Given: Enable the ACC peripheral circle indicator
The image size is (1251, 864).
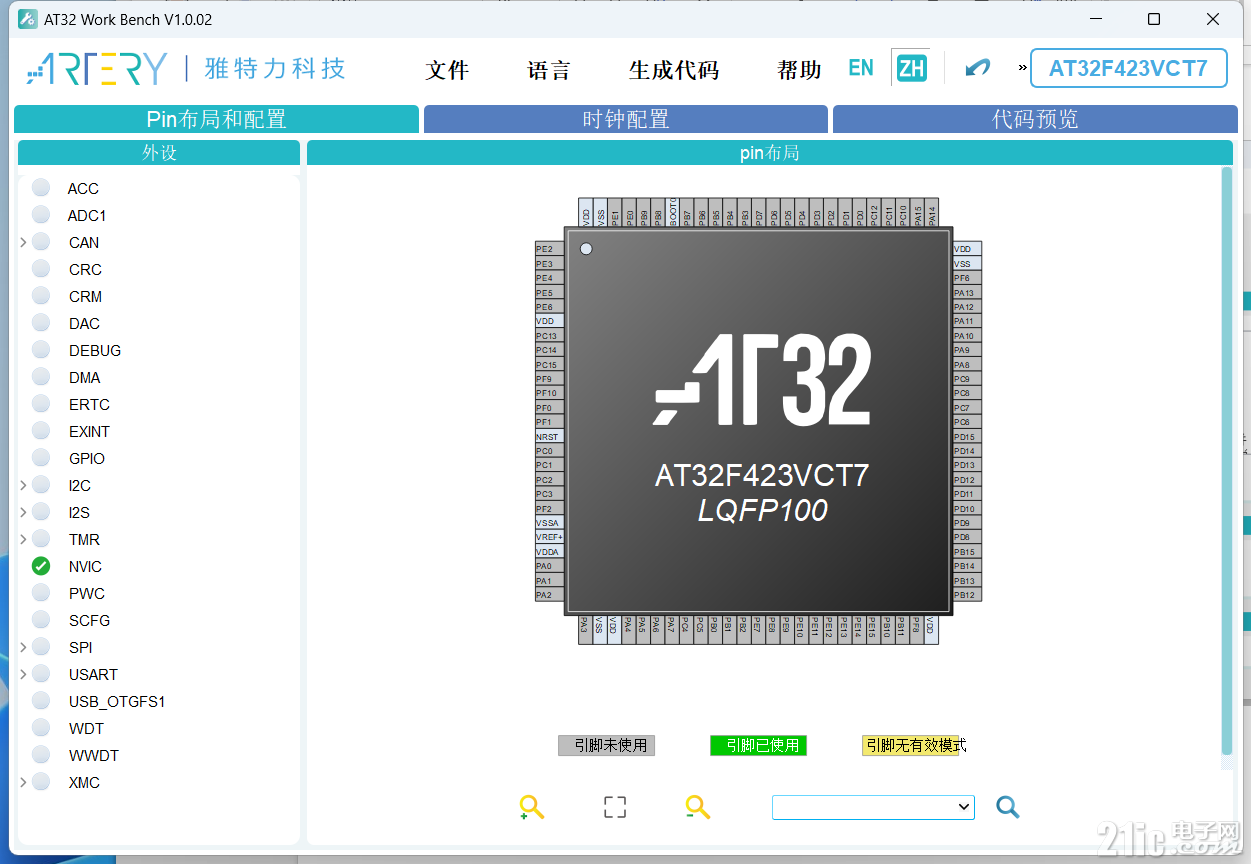Looking at the screenshot, I should click(x=40, y=188).
